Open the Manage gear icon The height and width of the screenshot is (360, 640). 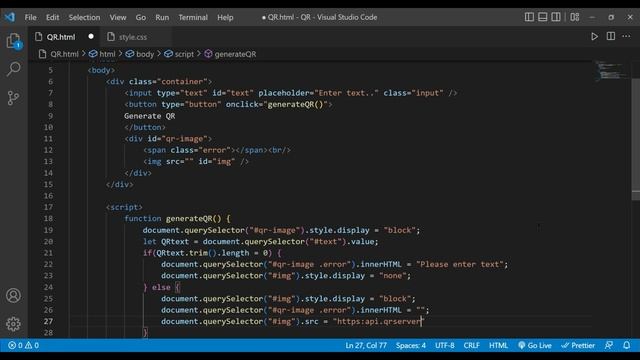[13, 324]
